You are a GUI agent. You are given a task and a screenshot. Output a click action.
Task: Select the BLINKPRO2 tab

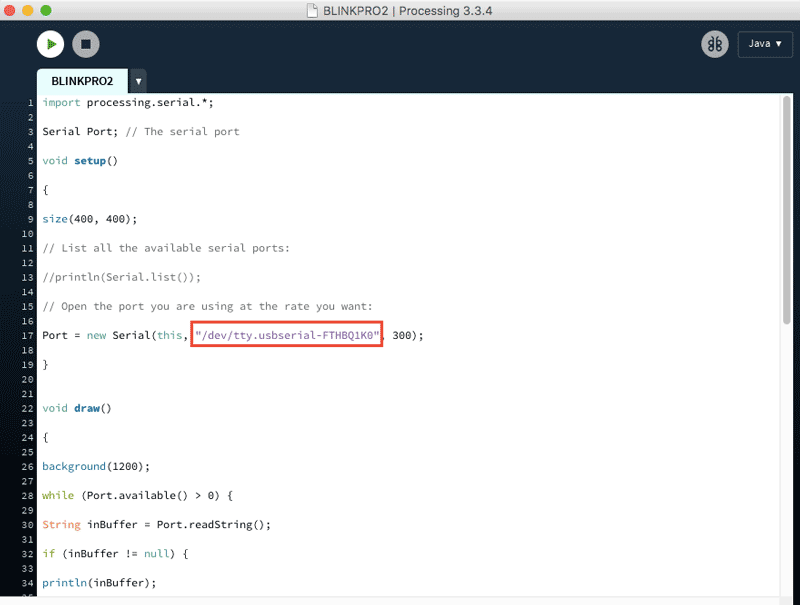82,81
